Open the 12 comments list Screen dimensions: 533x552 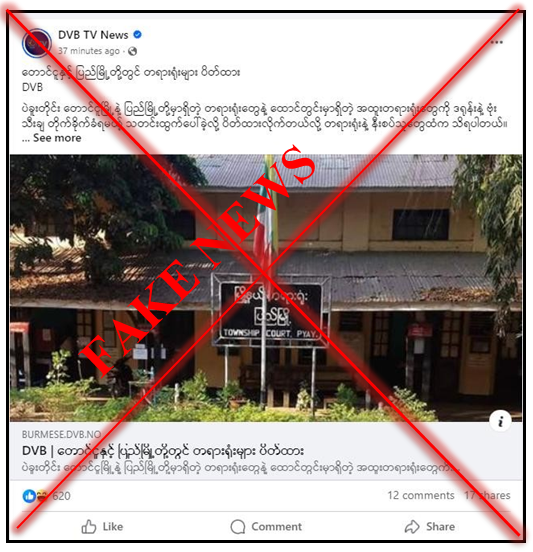tap(421, 495)
